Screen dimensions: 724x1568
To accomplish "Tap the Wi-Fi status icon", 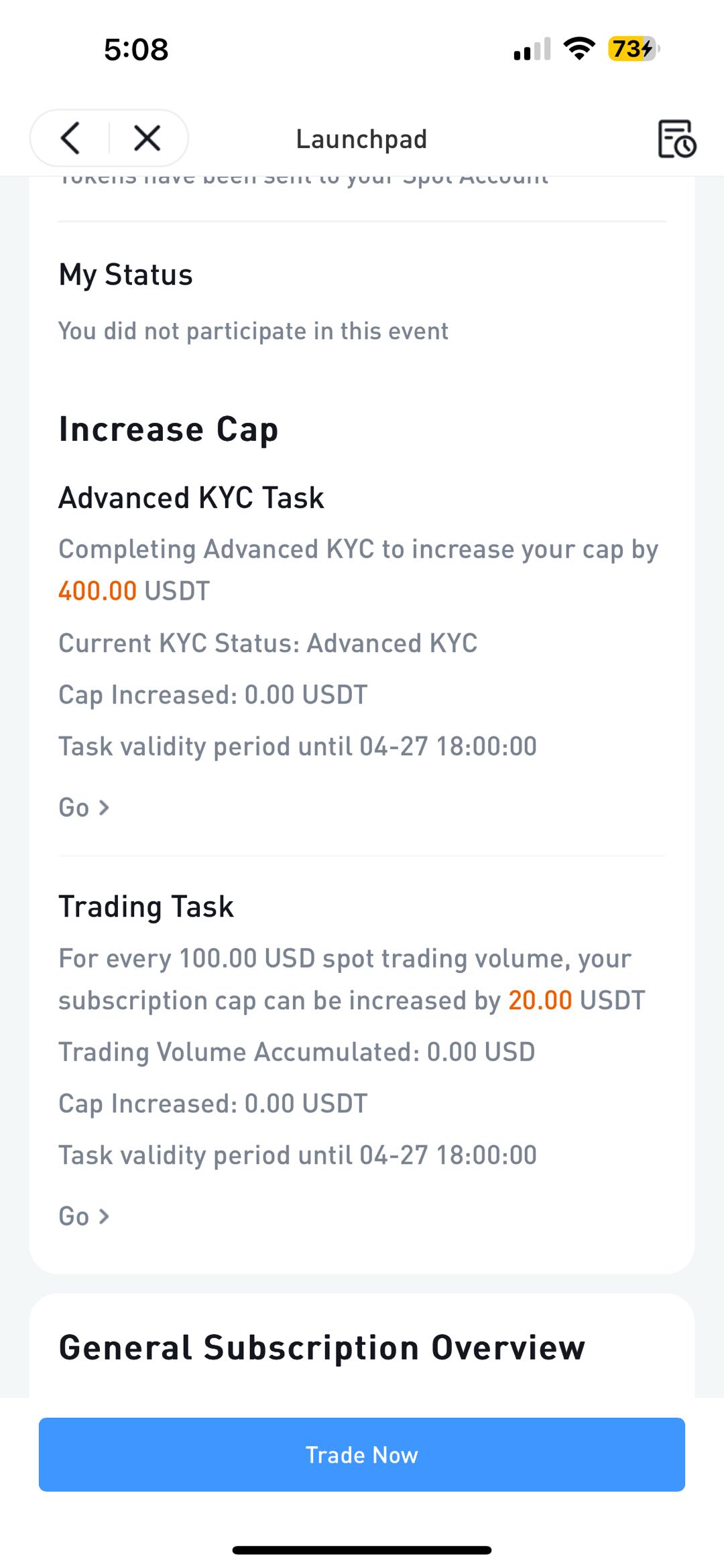I will pyautogui.click(x=579, y=48).
